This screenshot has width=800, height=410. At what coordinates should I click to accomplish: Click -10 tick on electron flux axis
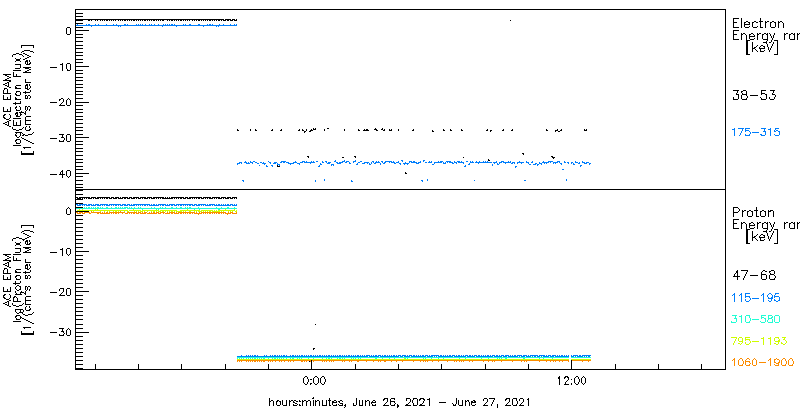click(x=60, y=67)
